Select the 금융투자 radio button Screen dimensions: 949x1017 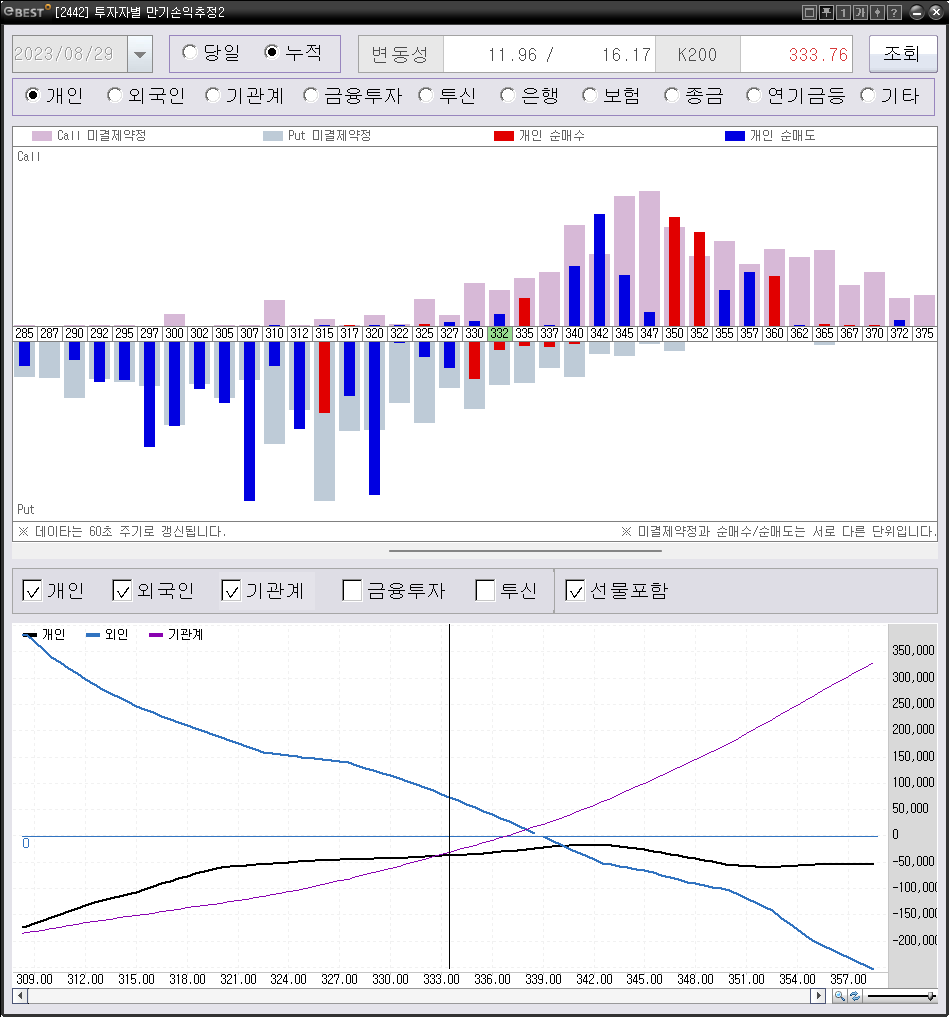(x=311, y=95)
